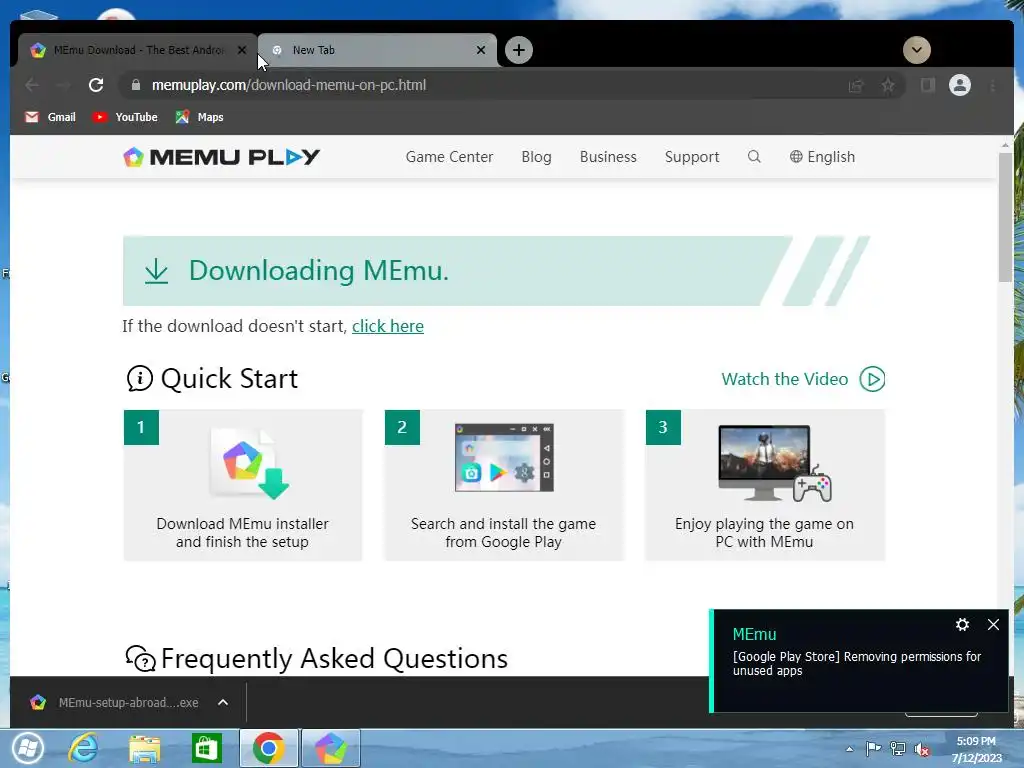The width and height of the screenshot is (1024, 768).
Task: Click the network tray icon
Action: 898,749
